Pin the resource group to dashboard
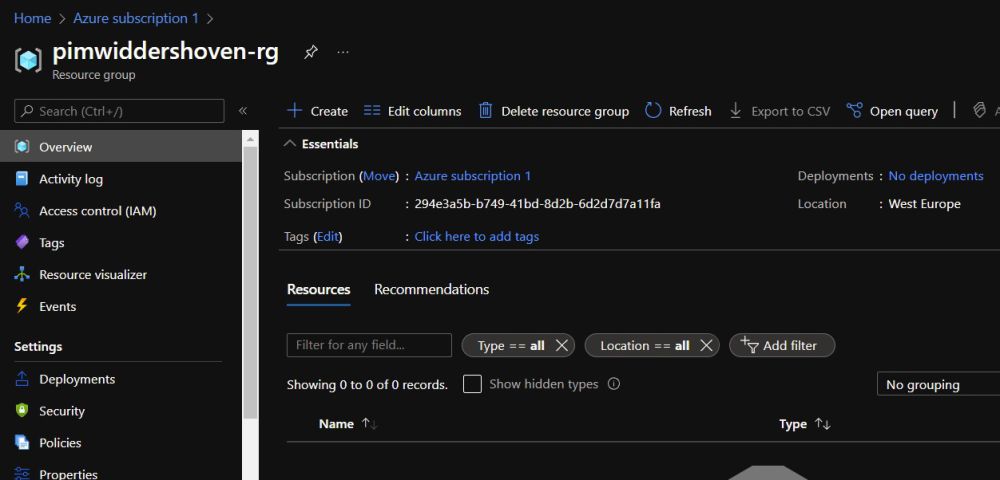The height and width of the screenshot is (480, 1000). (x=311, y=52)
